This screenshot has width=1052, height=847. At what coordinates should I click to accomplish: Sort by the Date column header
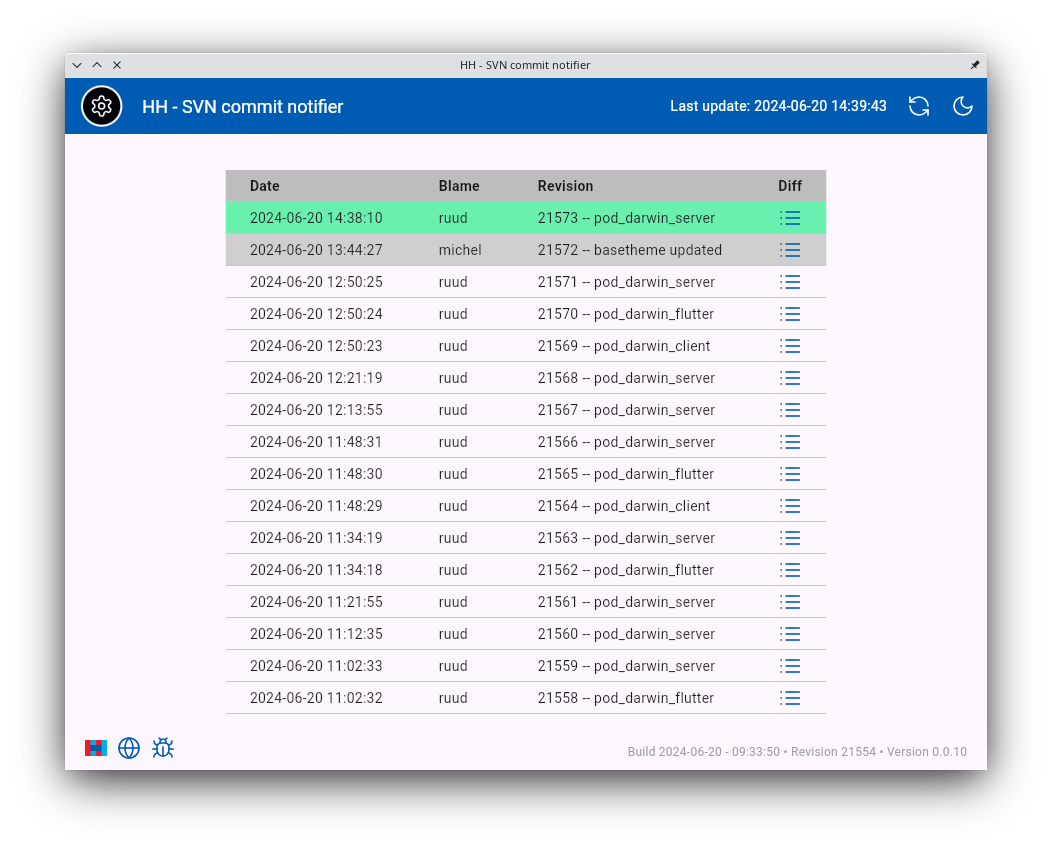coord(265,186)
